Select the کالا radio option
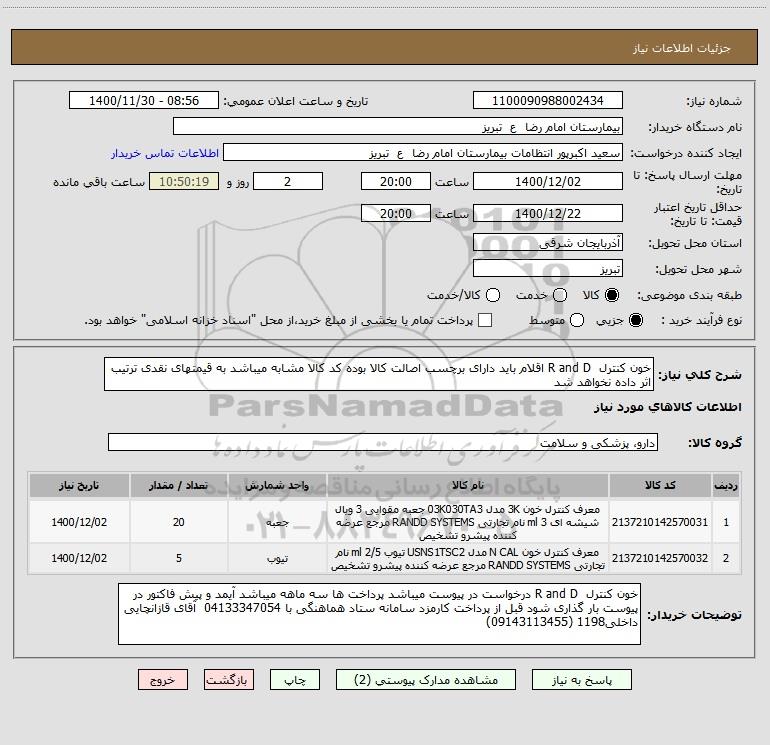Viewport: 770px width, 745px height. click(x=612, y=295)
